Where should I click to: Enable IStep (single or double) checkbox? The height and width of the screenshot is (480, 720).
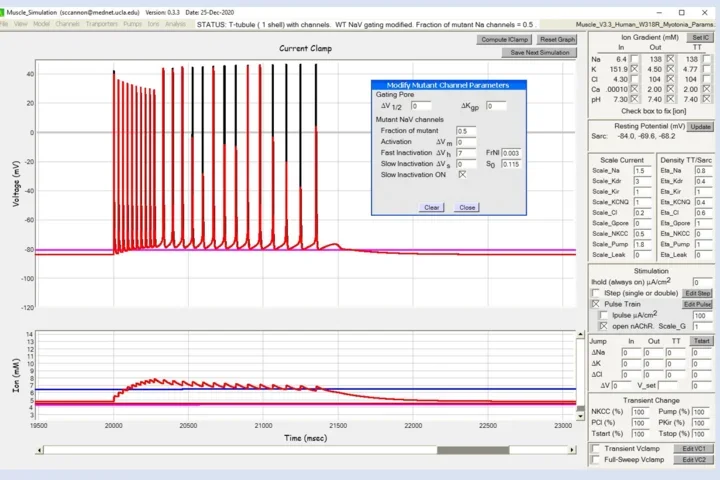coord(596,293)
